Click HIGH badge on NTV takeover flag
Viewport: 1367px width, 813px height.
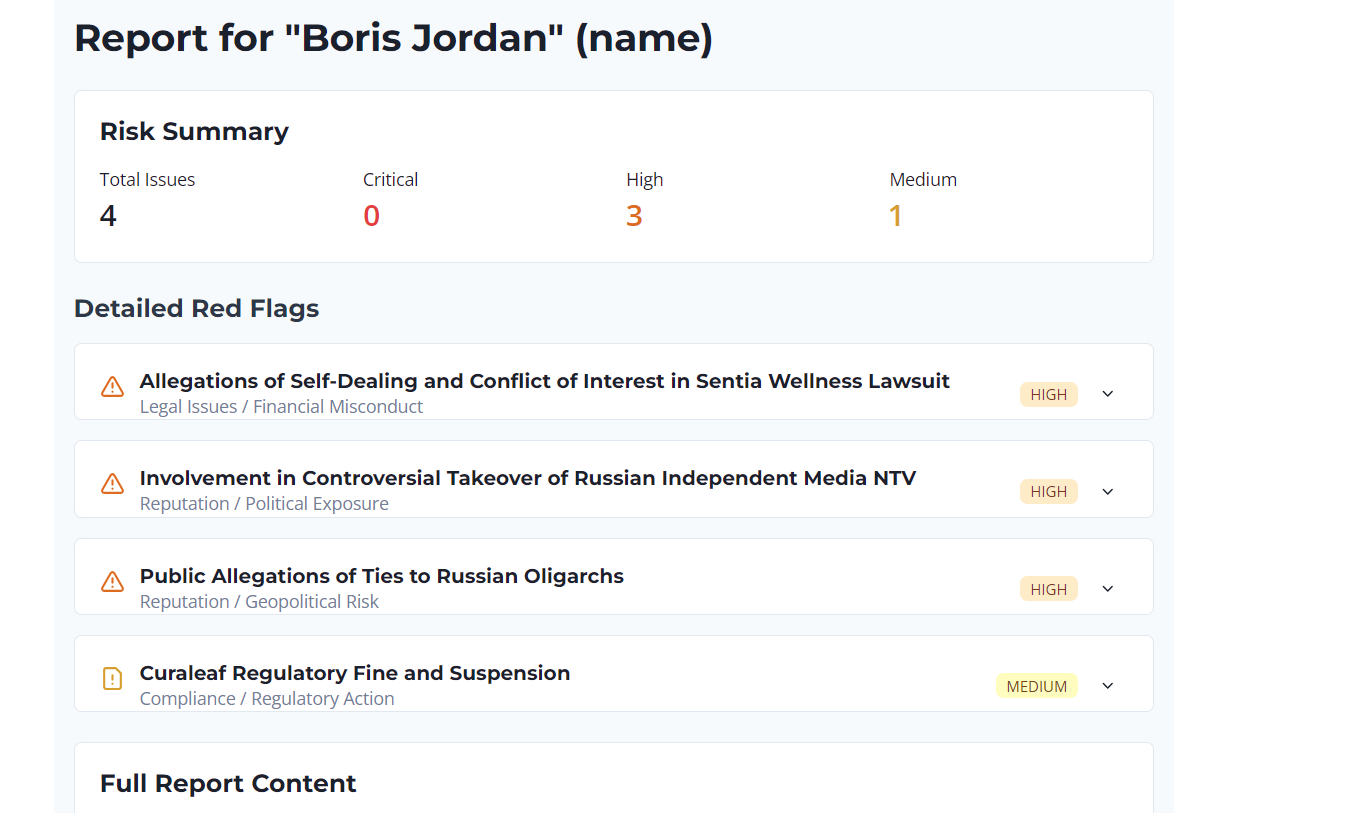point(1048,492)
